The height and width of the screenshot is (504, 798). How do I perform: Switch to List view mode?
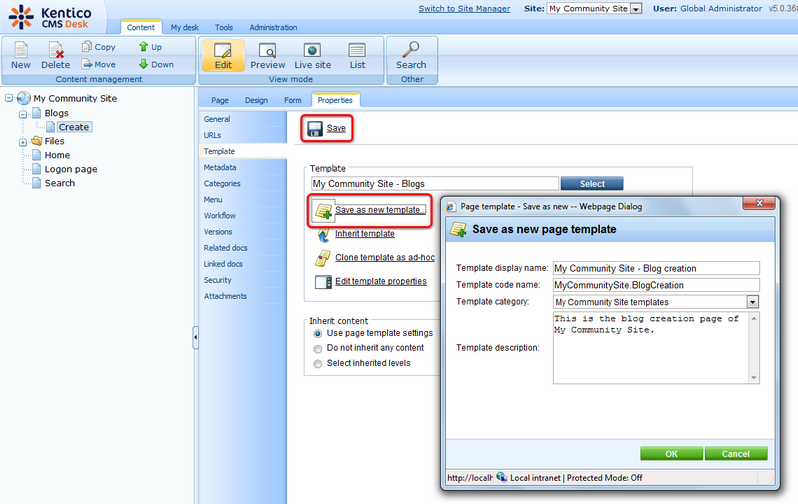click(357, 55)
